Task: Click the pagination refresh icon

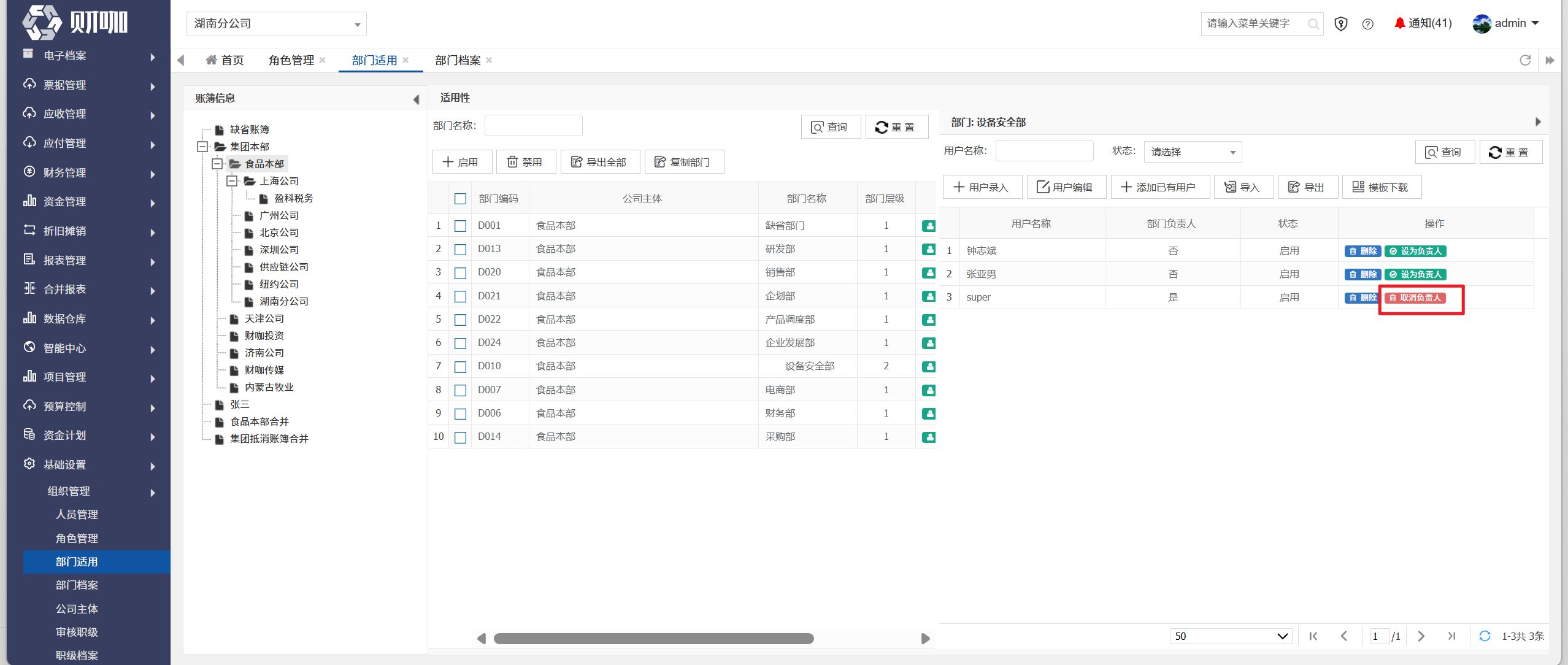Action: click(1485, 636)
